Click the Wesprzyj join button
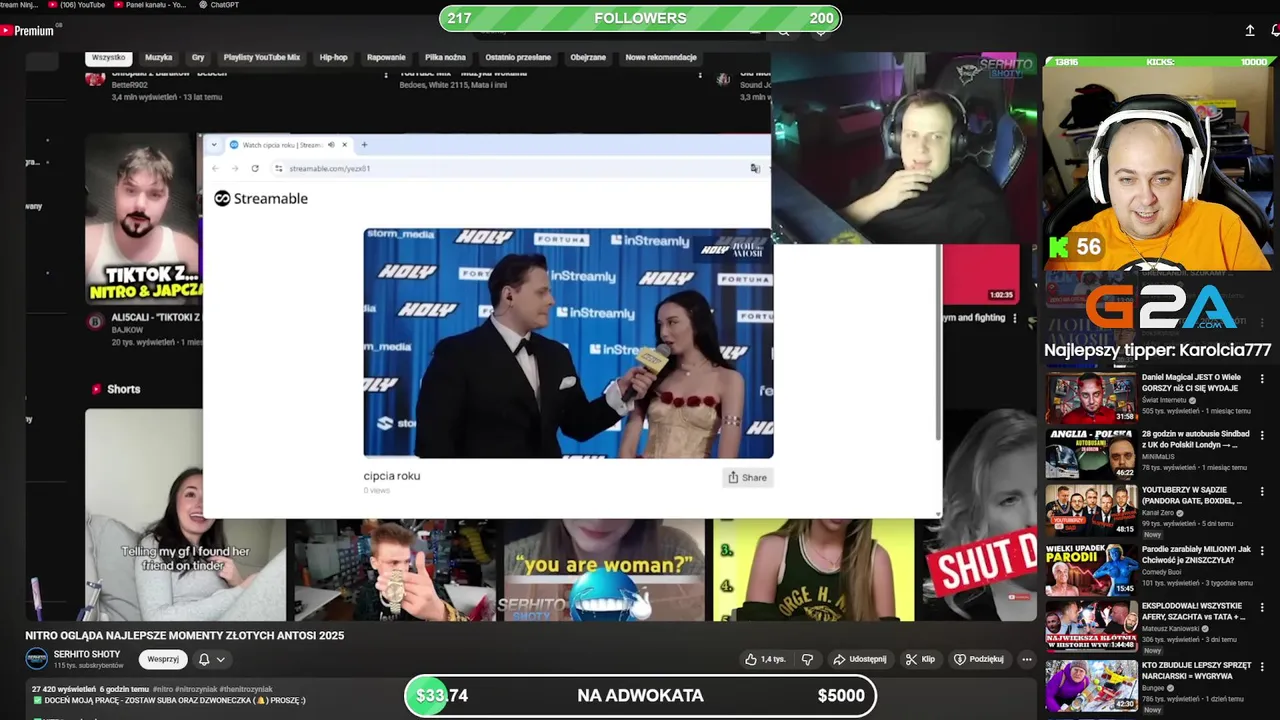Image resolution: width=1280 pixels, height=720 pixels. click(x=163, y=659)
